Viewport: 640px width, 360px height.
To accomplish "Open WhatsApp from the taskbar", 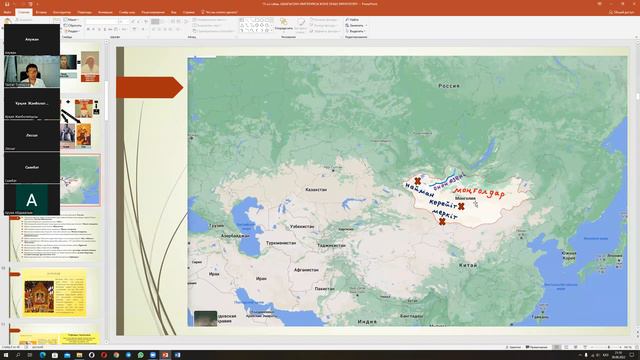I will click(140, 355).
